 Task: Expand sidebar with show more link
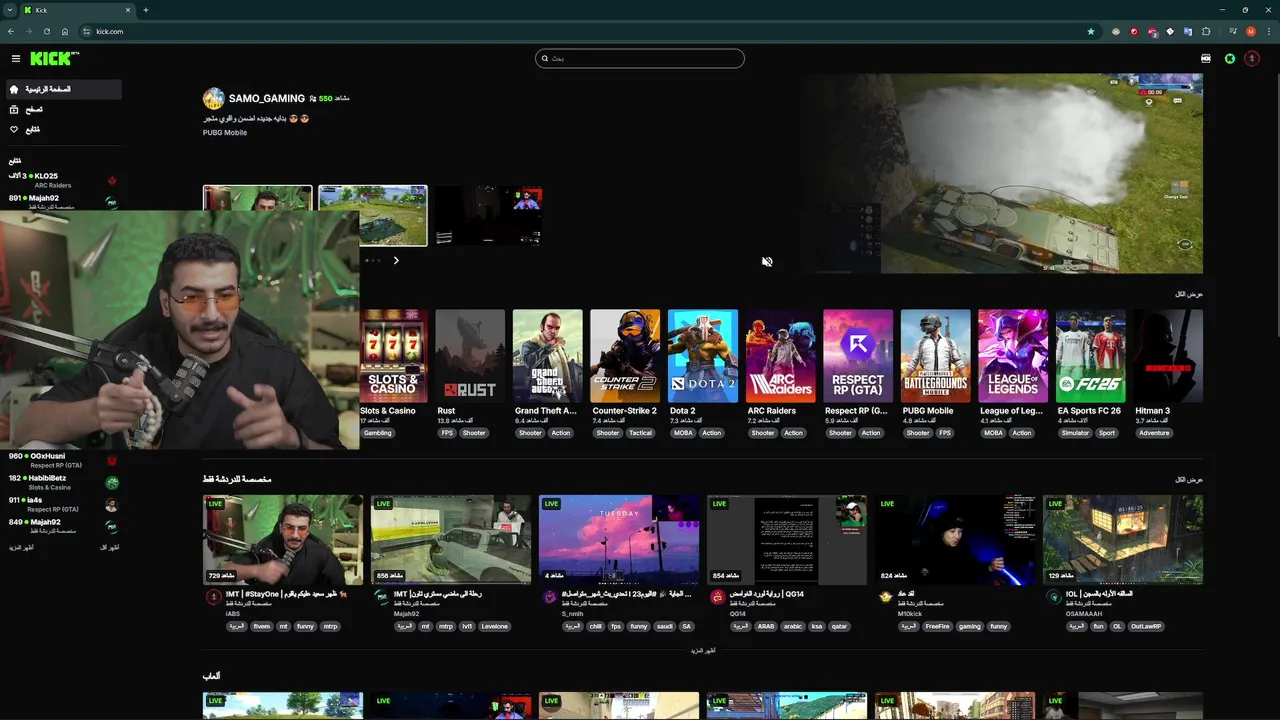click(21, 548)
